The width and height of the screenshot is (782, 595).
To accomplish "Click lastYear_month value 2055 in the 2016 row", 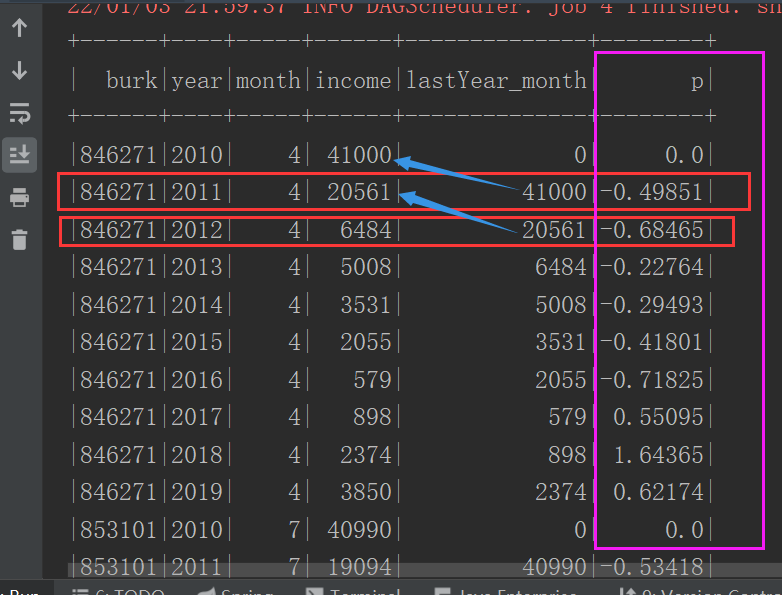I will [561, 381].
